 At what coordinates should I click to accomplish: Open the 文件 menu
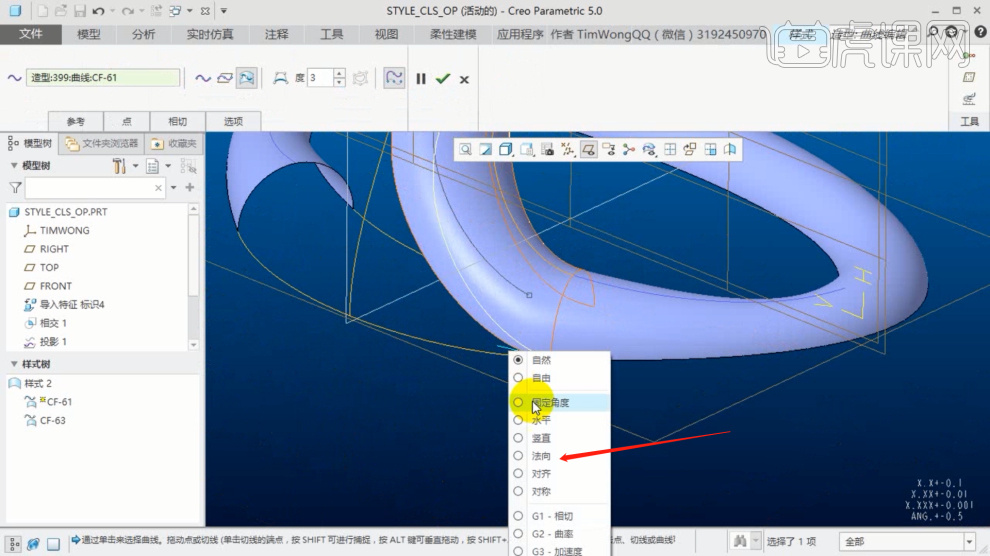(x=30, y=34)
